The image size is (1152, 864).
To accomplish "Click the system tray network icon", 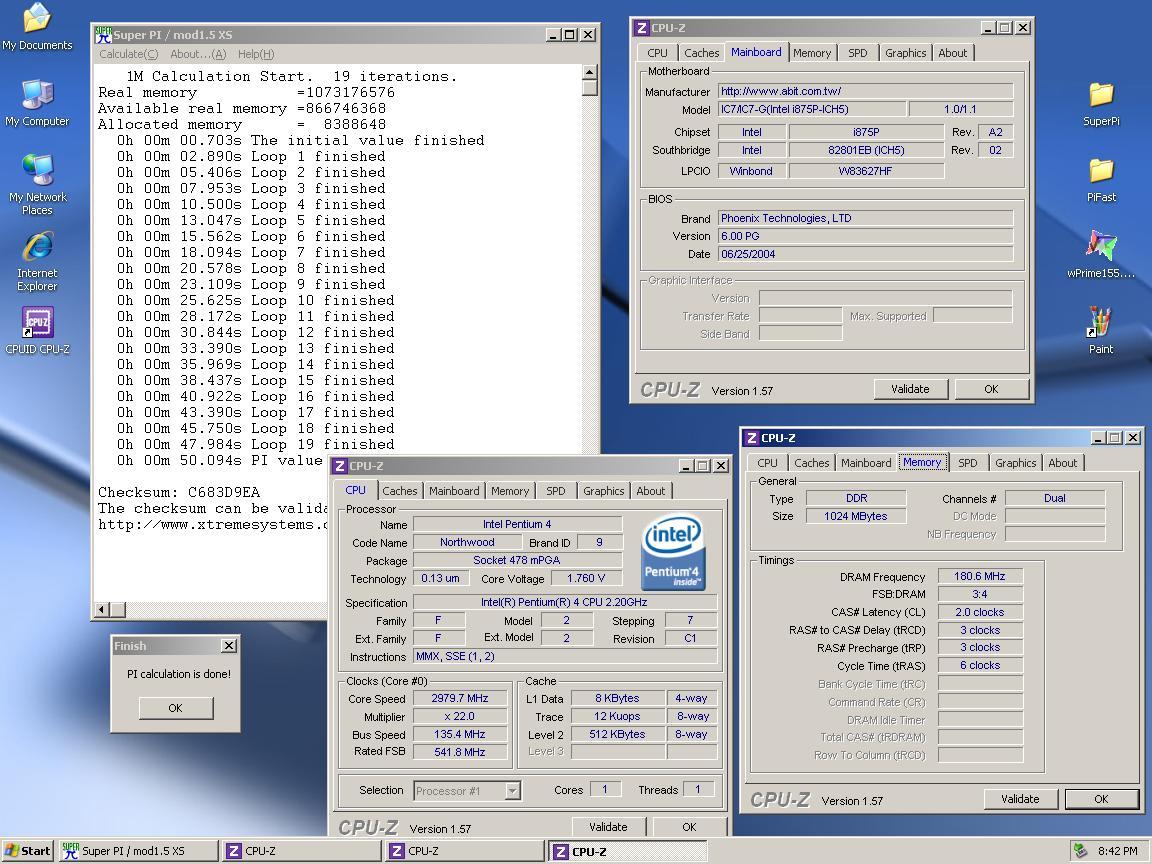I will coord(1080,851).
